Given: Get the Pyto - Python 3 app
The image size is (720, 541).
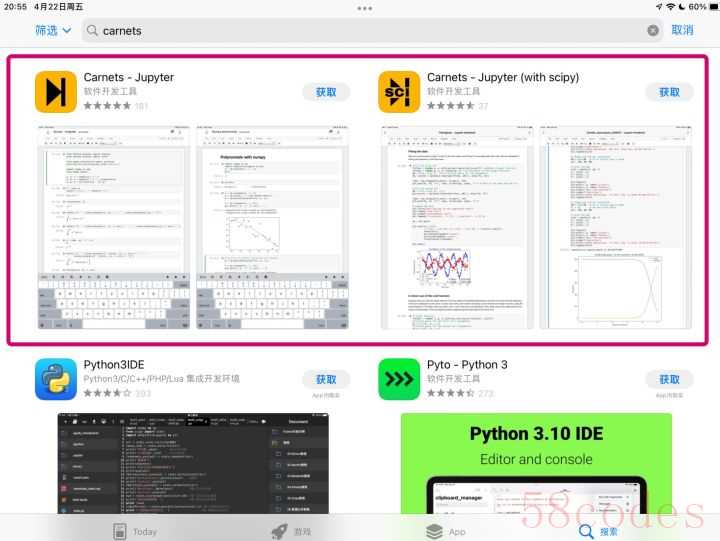Looking at the screenshot, I should (x=669, y=379).
